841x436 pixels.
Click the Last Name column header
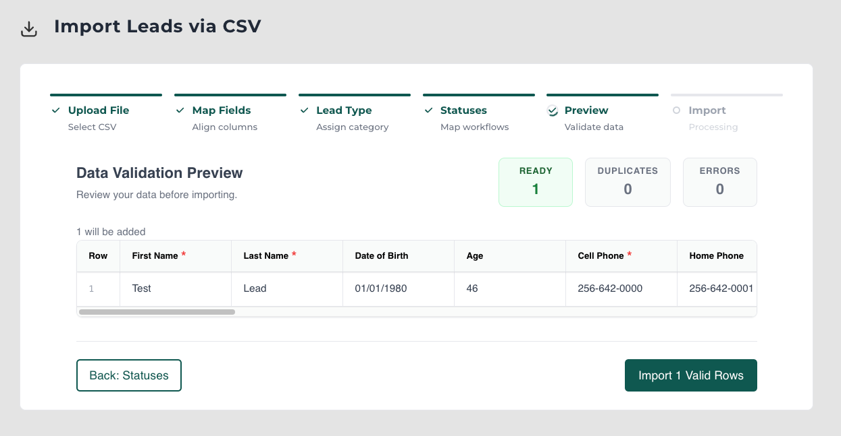click(287, 256)
